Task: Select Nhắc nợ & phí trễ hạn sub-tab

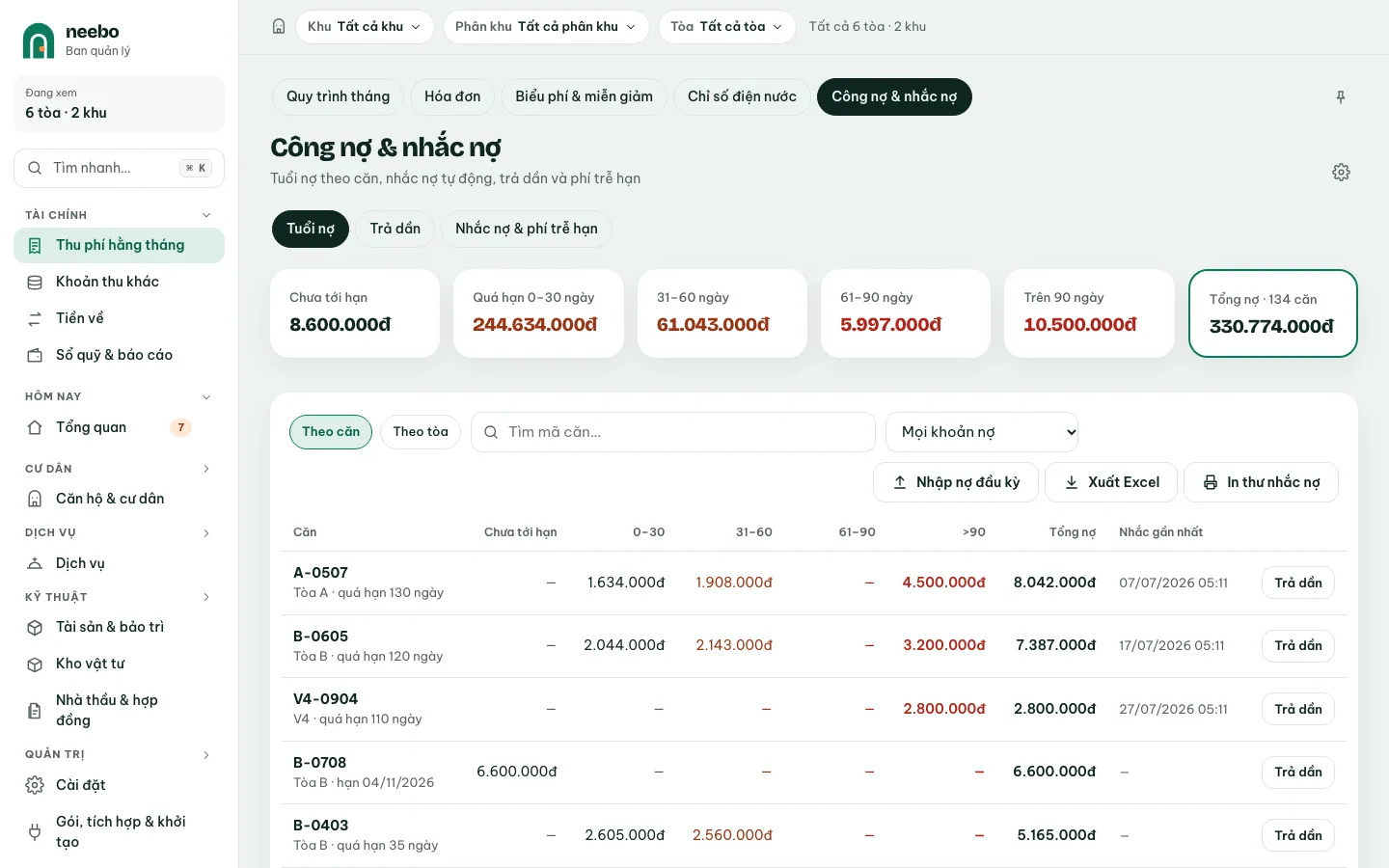Action: tap(527, 229)
